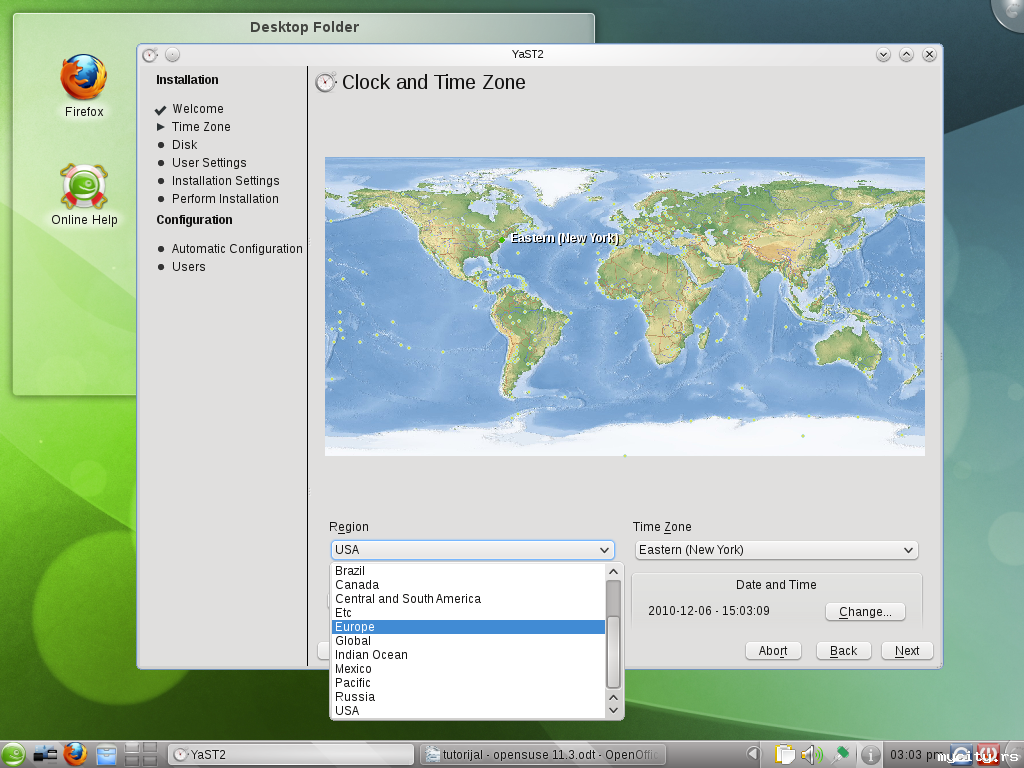Viewport: 1024px width, 768px height.
Task: Open the clipboard icon in the system tray
Action: pyautogui.click(x=786, y=754)
